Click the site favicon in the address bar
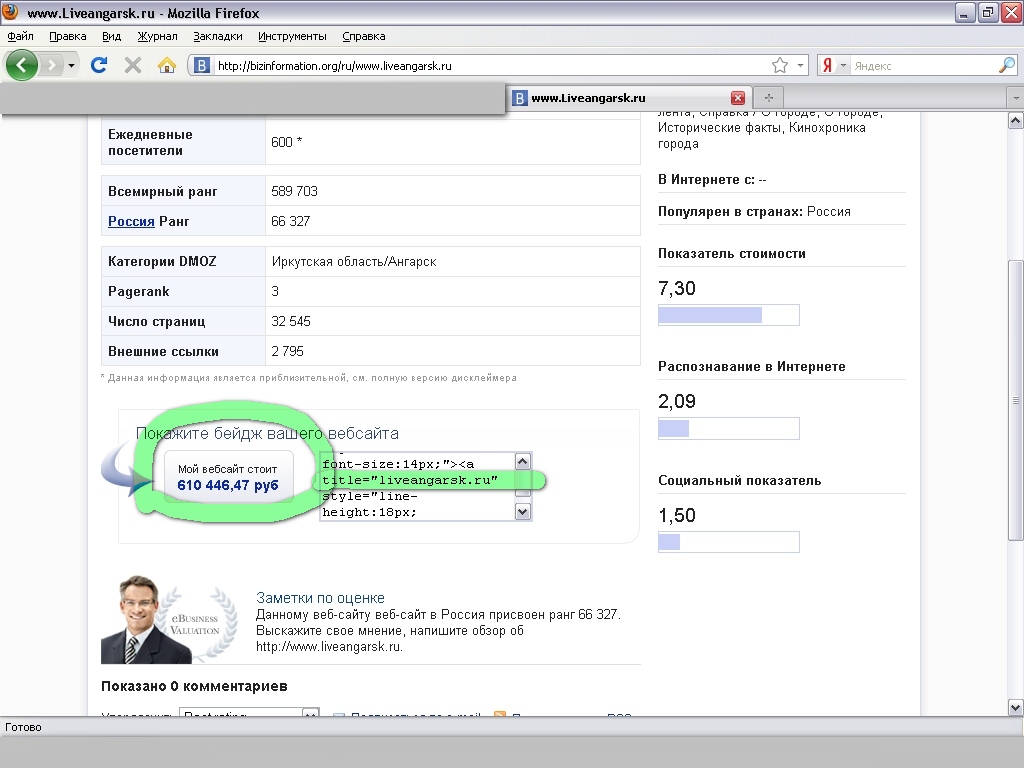 click(202, 65)
